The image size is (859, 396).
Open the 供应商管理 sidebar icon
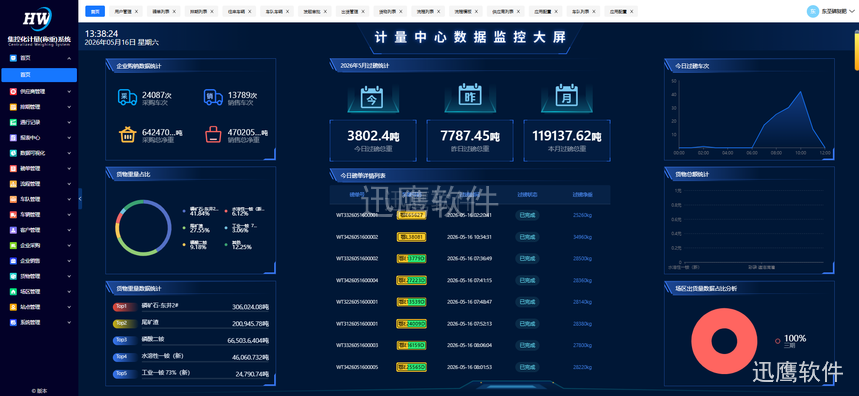tap(13, 91)
